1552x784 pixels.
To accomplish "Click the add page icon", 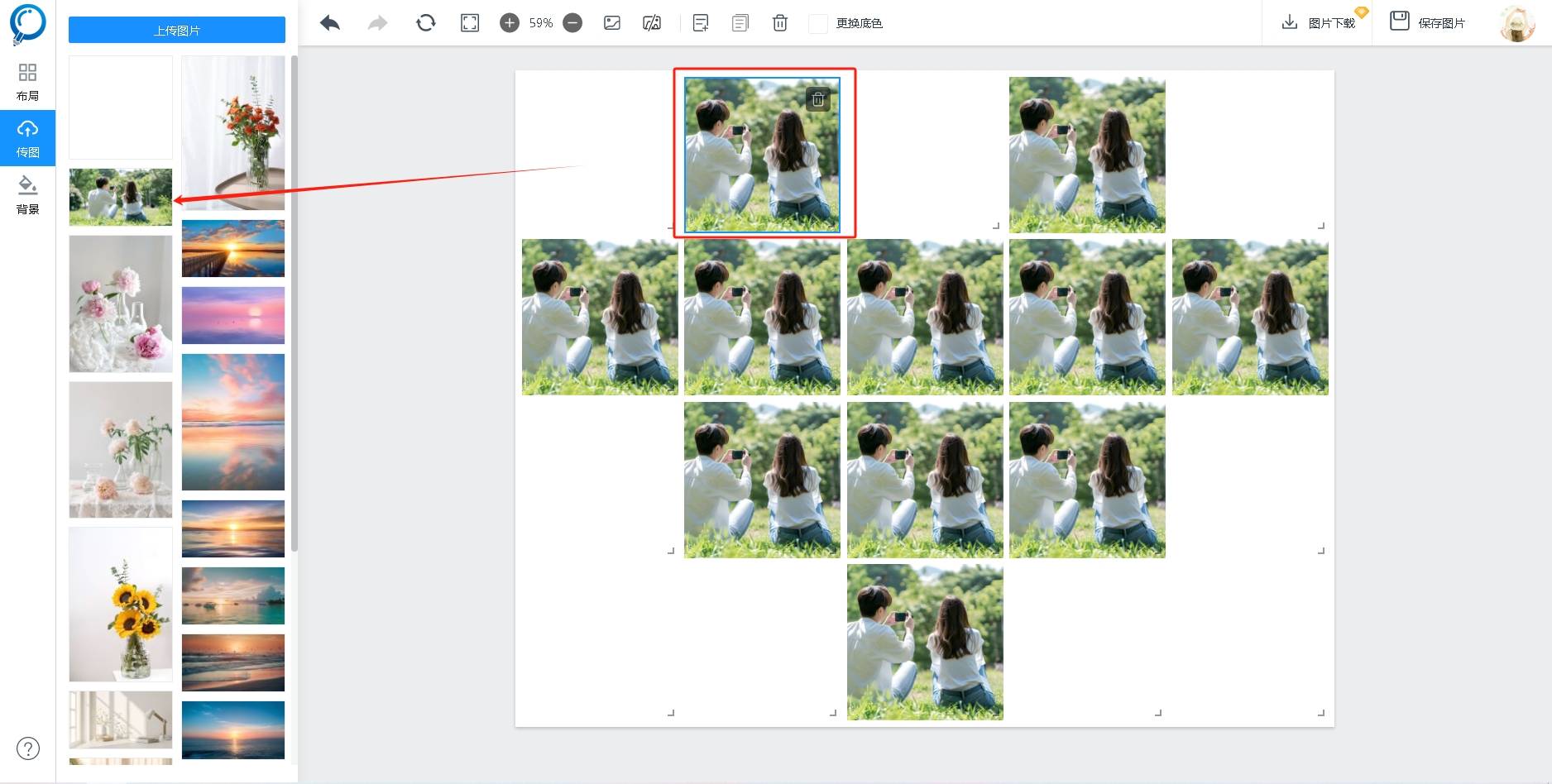I will [700, 23].
